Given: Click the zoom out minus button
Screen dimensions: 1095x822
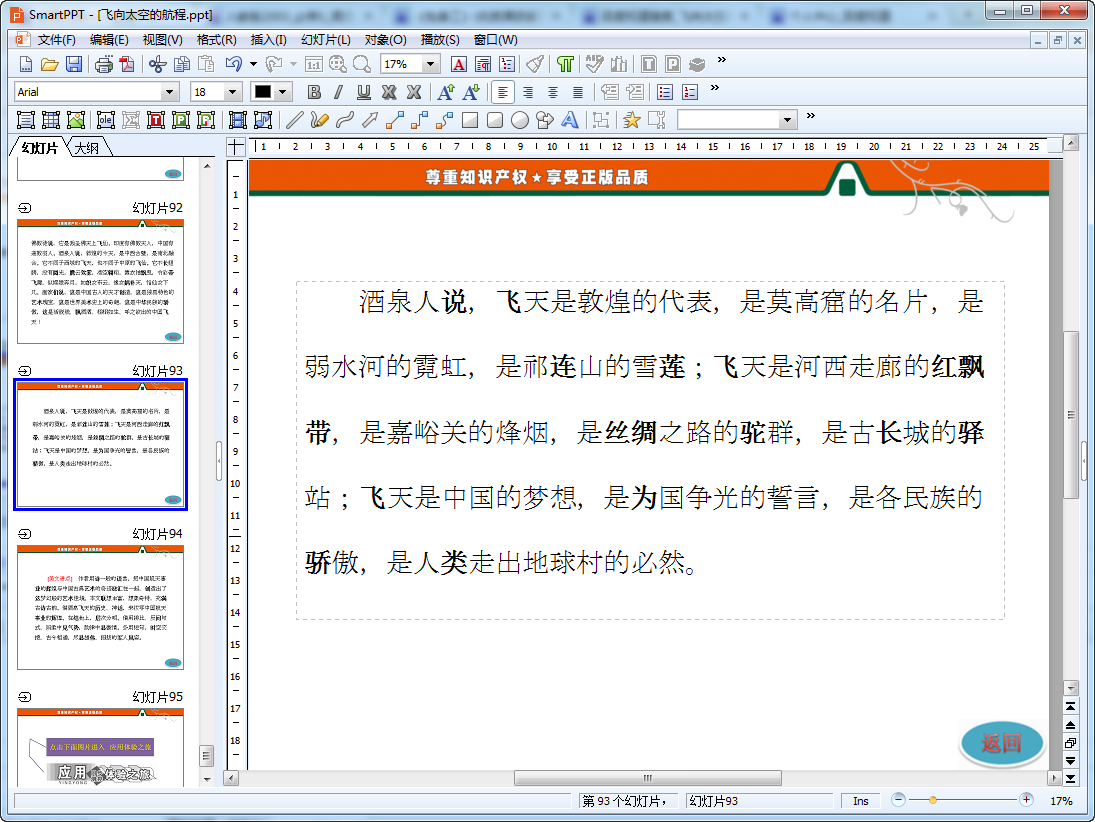Looking at the screenshot, I should click(899, 800).
